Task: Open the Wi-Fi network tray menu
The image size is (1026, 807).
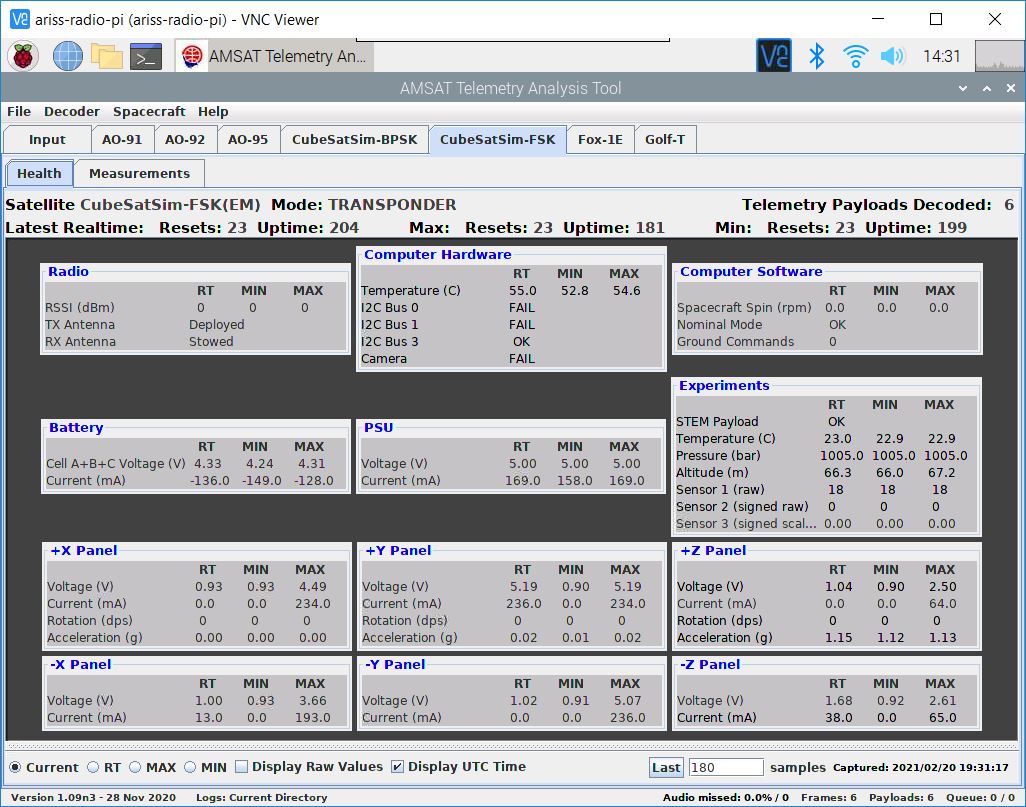Action: click(855, 56)
